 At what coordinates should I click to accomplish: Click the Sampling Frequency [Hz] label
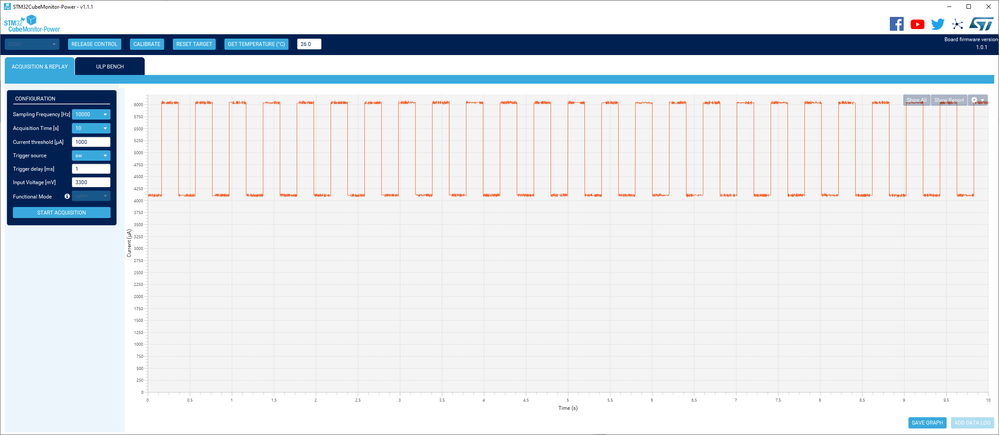[41, 114]
